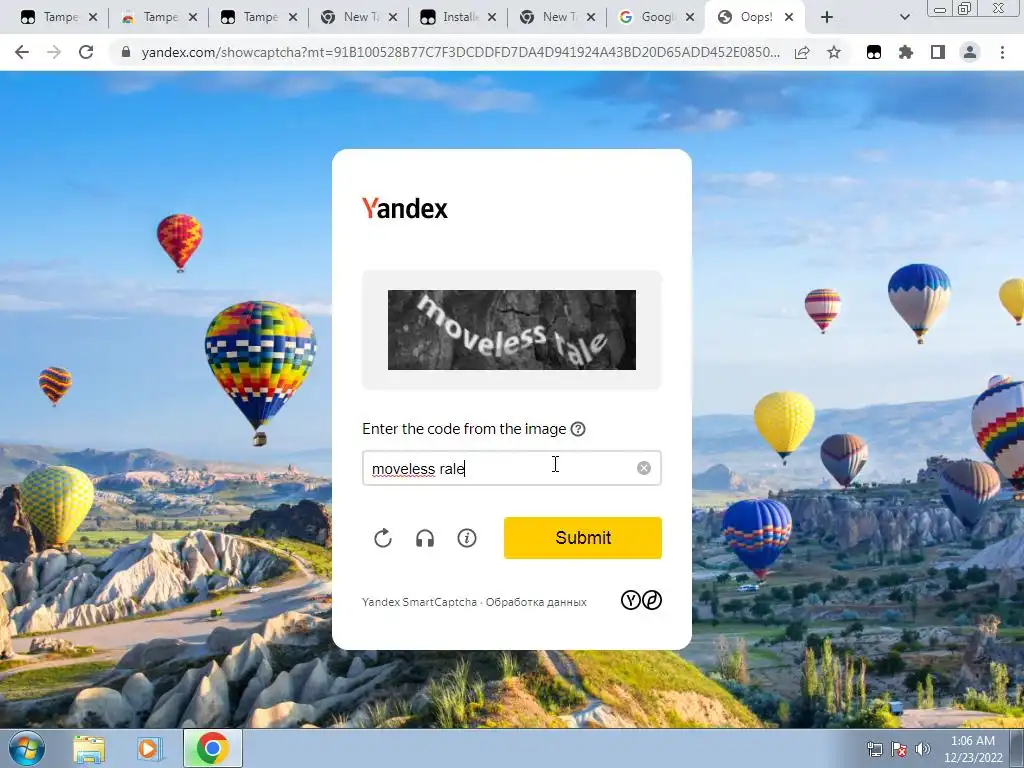Screen dimensions: 1024x768
Task: Expand the tab search dropdown
Action: 904,18
